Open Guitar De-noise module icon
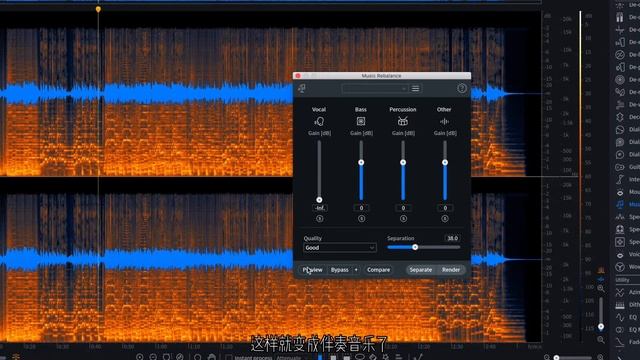Viewport: 640px width, 360px height. click(x=620, y=167)
